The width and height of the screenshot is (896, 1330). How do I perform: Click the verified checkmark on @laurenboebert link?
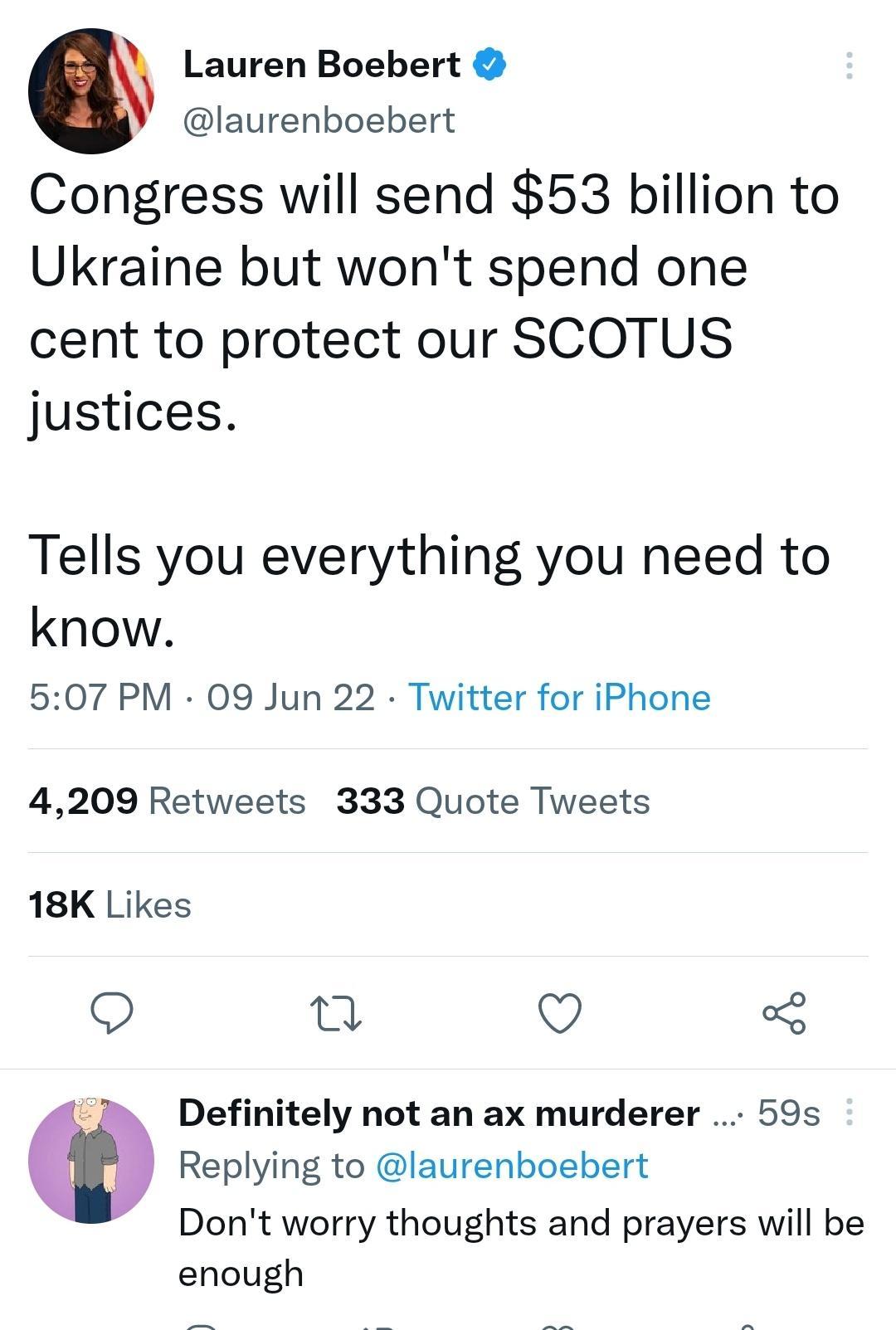[490, 65]
